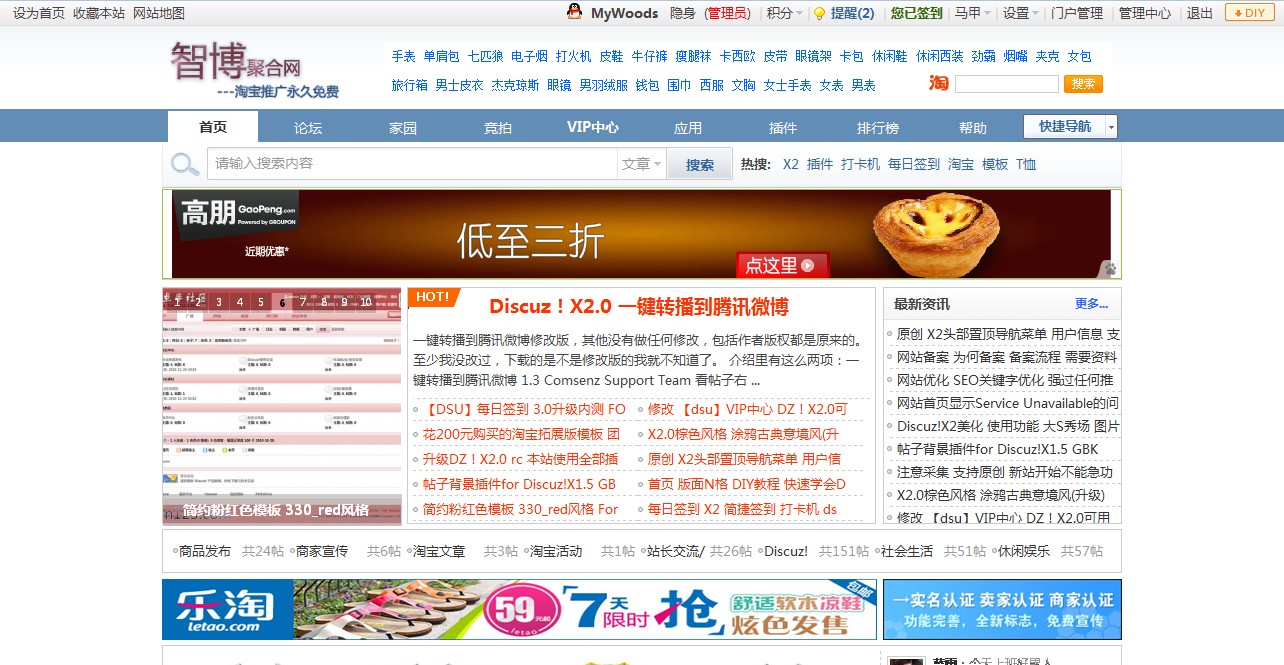Select slide number 10 in the slideshow
Image resolution: width=1284 pixels, height=665 pixels.
point(366,301)
